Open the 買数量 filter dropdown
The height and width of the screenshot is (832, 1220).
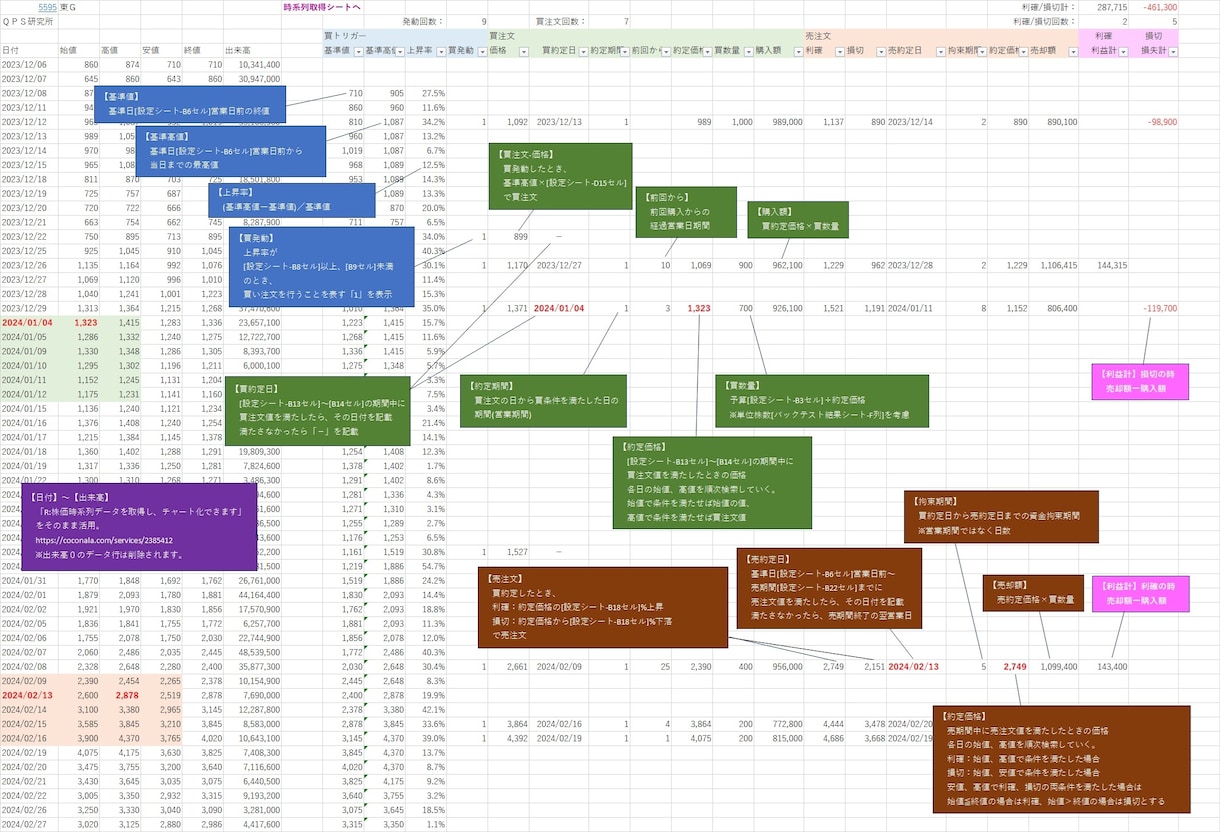(747, 51)
